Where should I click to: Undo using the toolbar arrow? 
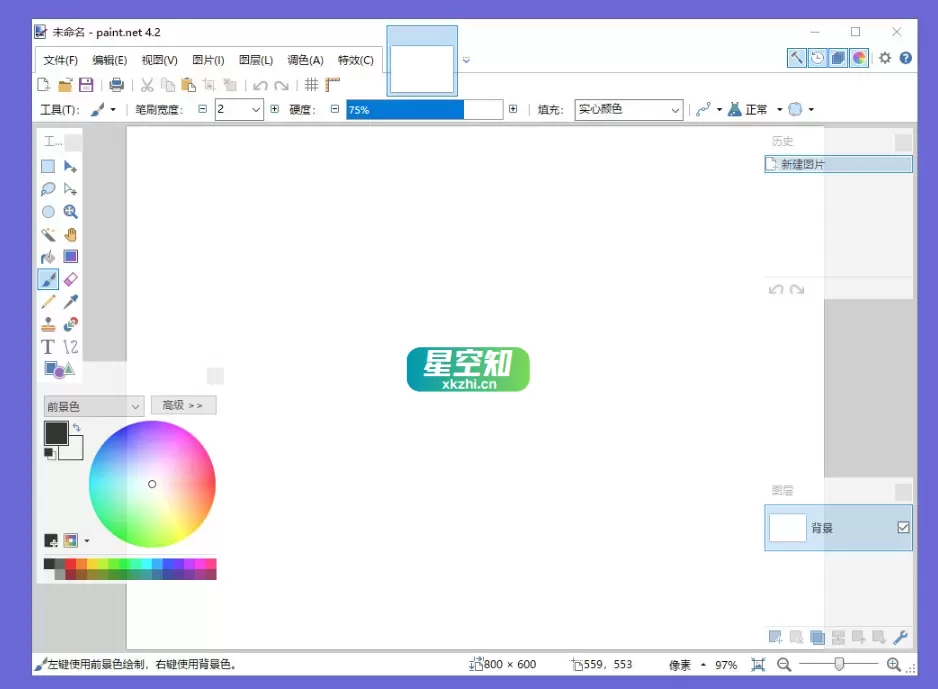(261, 85)
